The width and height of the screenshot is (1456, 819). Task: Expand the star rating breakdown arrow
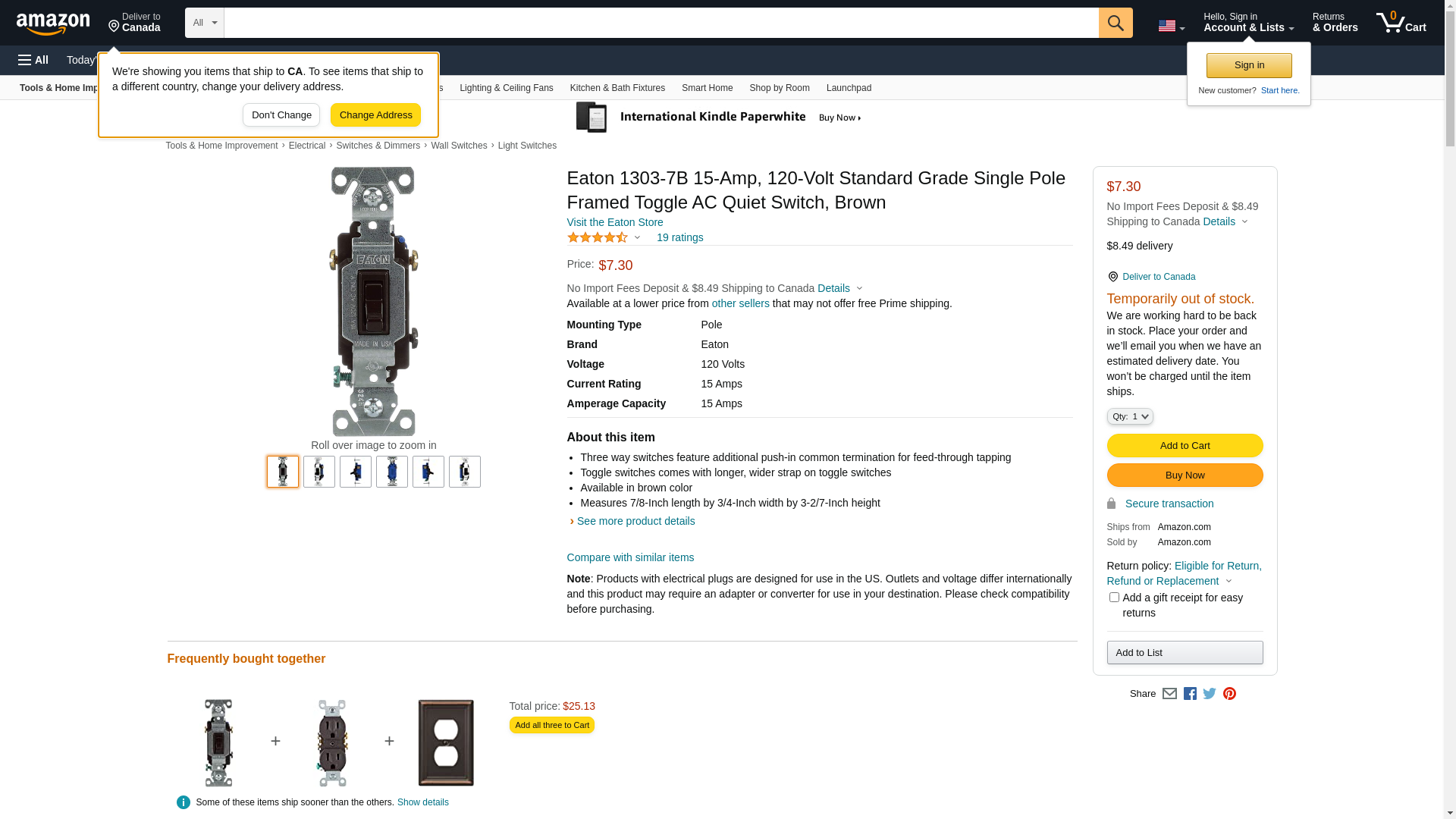pyautogui.click(x=637, y=238)
